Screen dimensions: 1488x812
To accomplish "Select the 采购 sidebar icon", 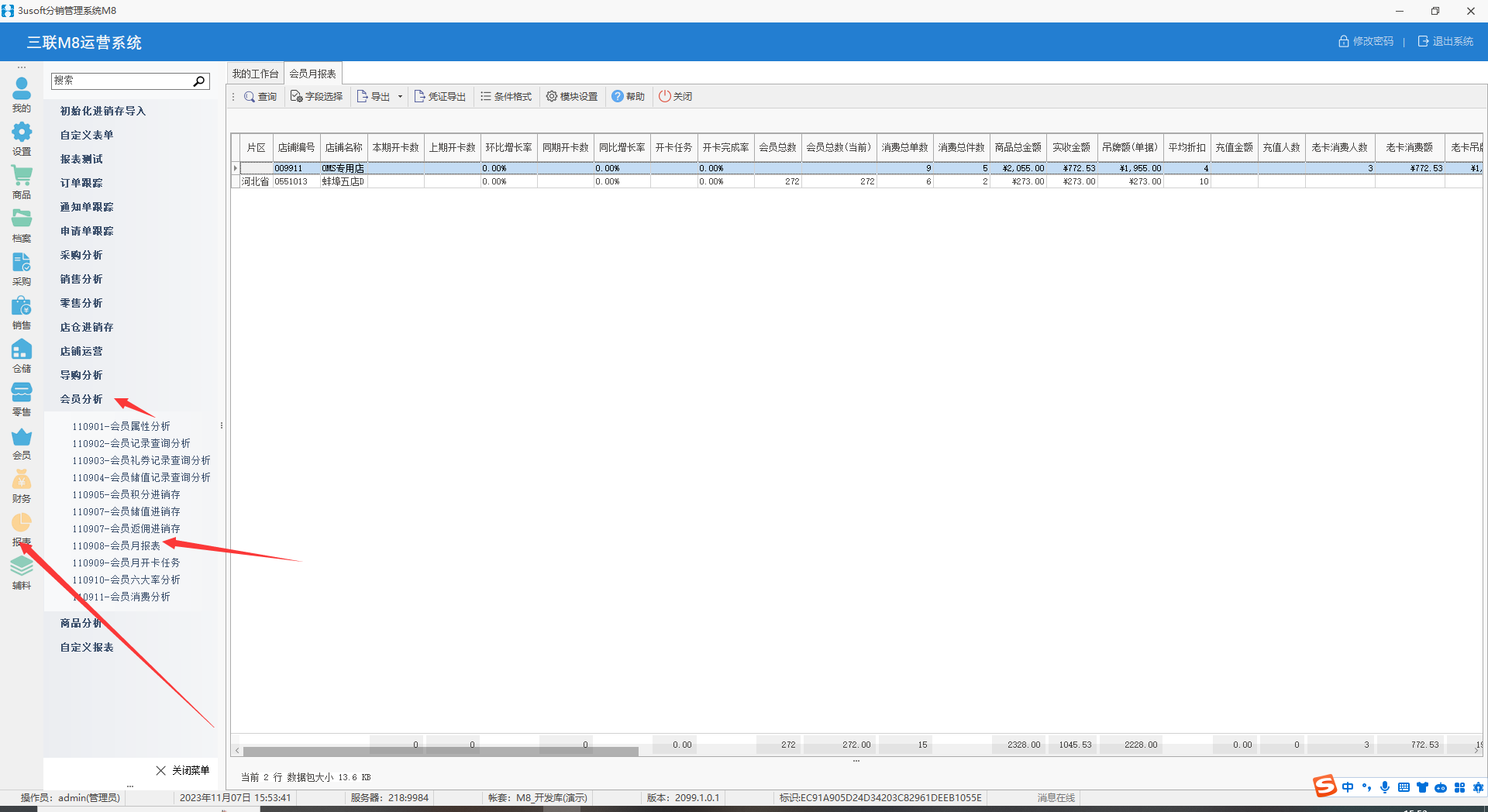I will click(22, 269).
